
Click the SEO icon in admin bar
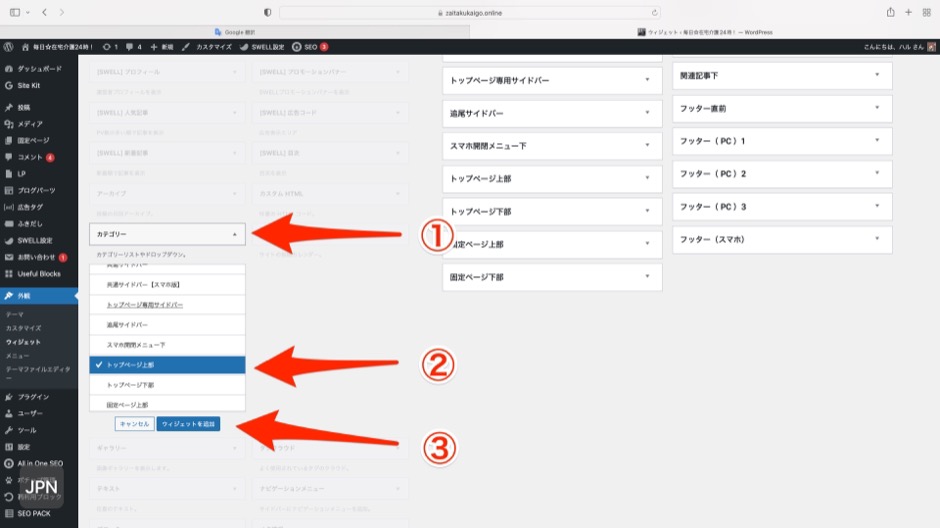pos(297,47)
